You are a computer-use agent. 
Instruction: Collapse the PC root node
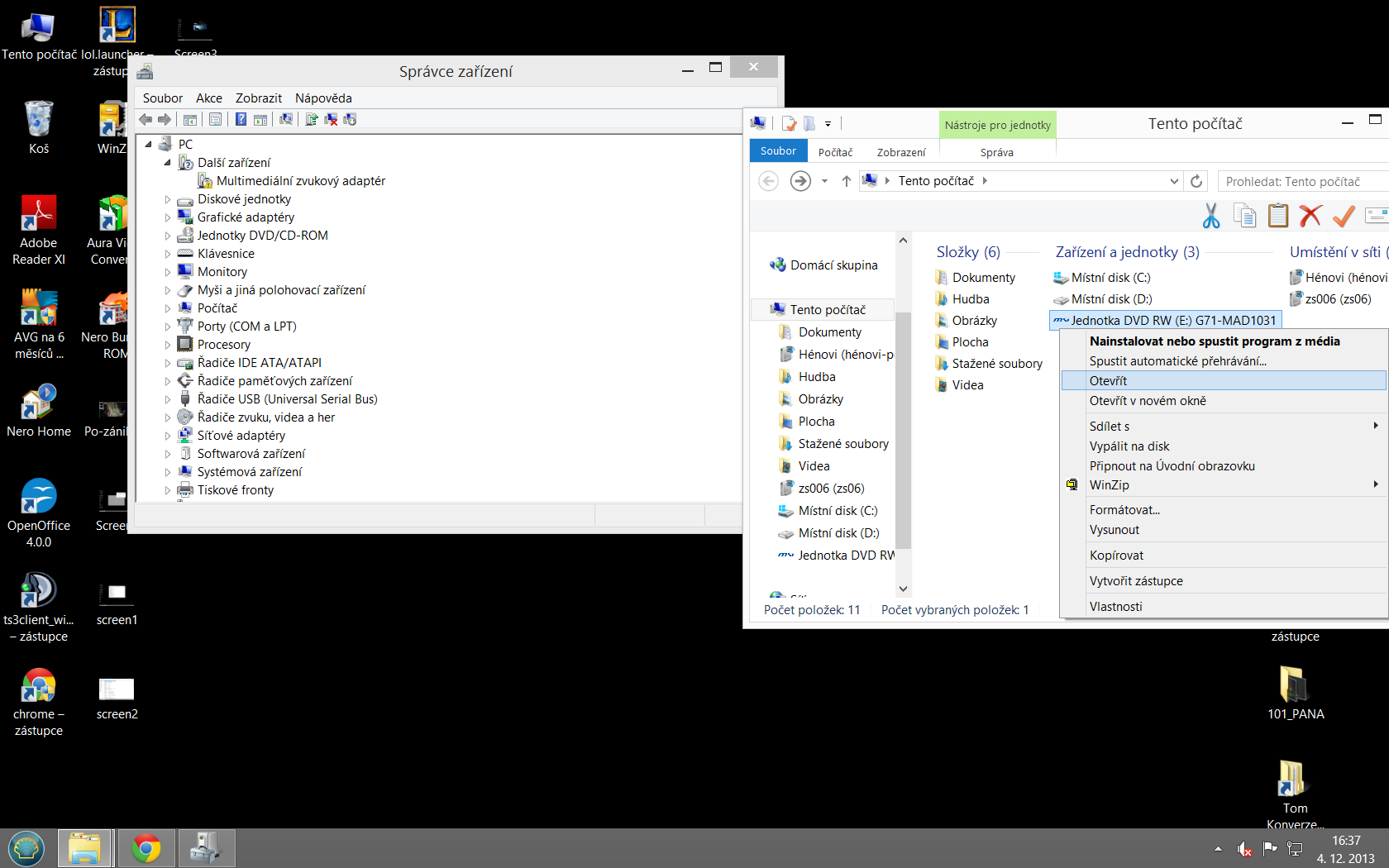coord(149,145)
